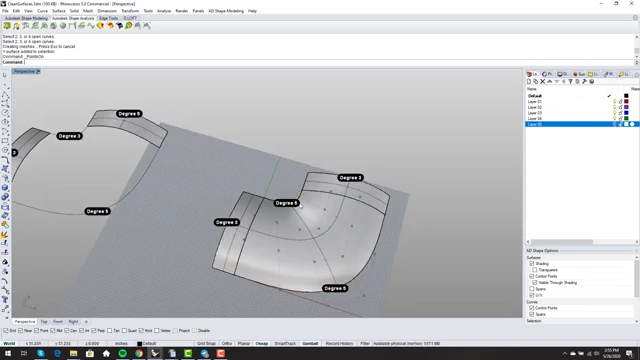
Task: Open Layer 03 blue color swatch
Action: pyautogui.click(x=626, y=113)
